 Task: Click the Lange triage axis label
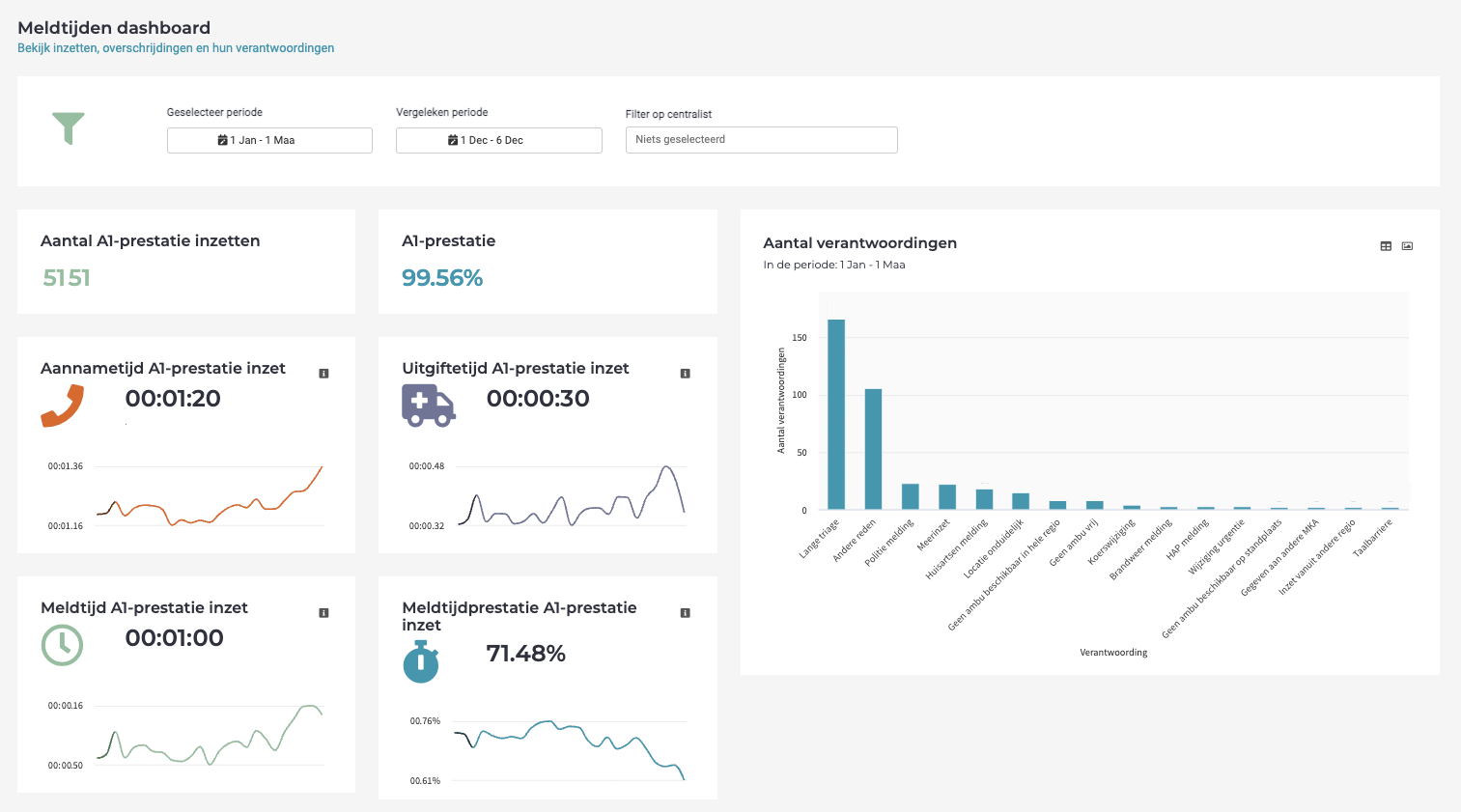pyautogui.click(x=820, y=539)
